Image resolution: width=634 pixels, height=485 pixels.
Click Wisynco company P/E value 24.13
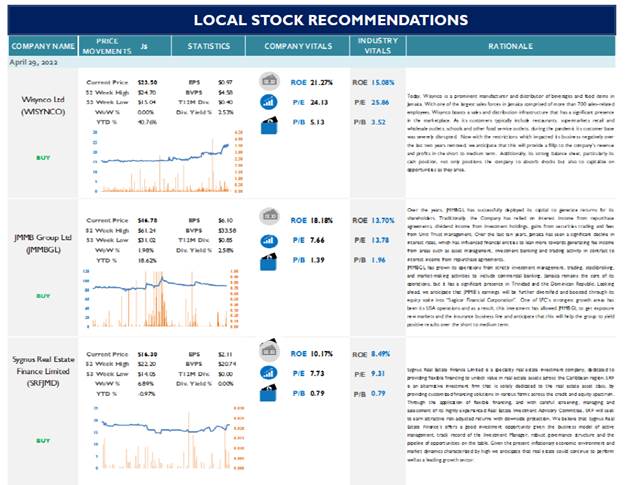(319, 102)
